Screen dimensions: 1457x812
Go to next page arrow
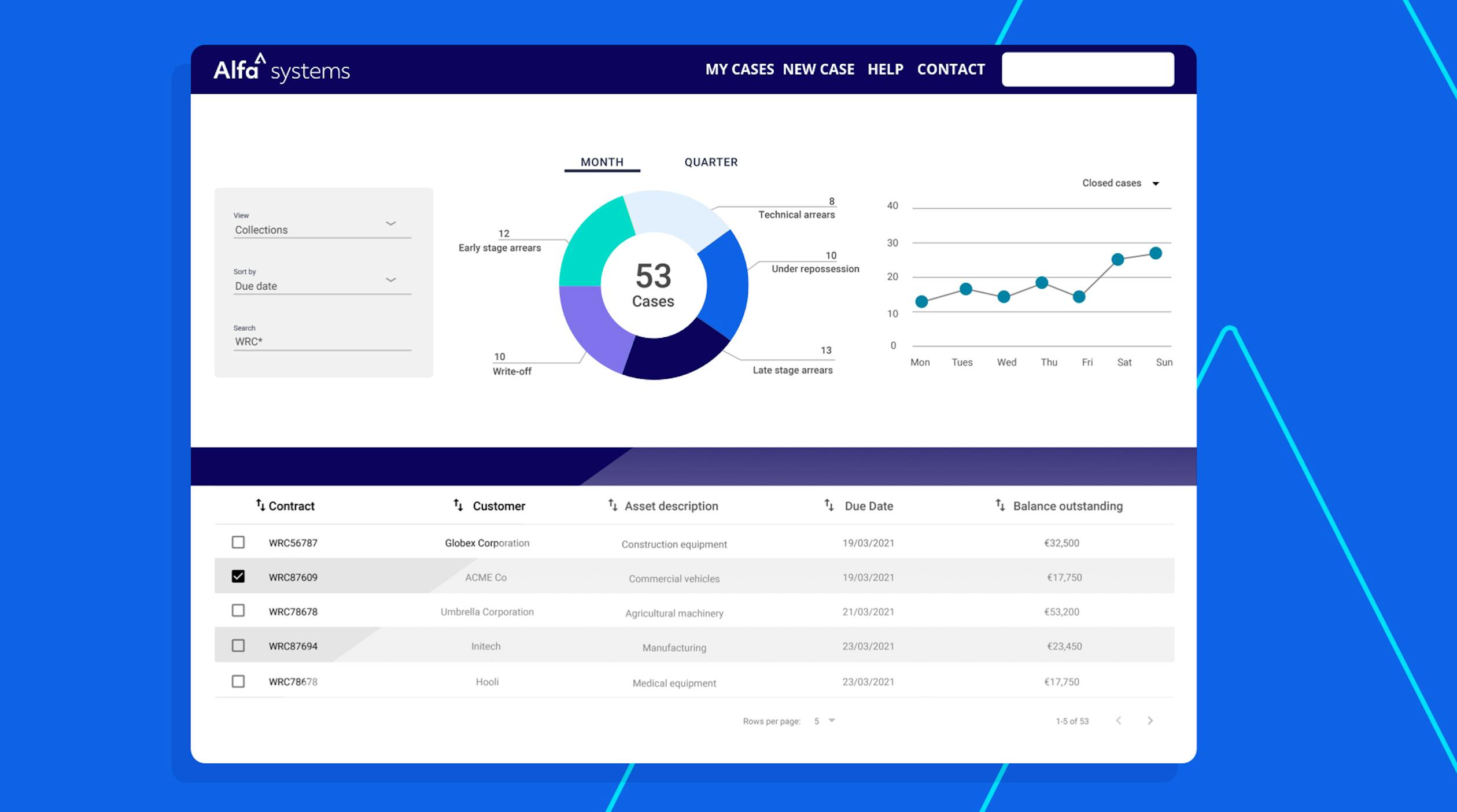coord(1150,721)
